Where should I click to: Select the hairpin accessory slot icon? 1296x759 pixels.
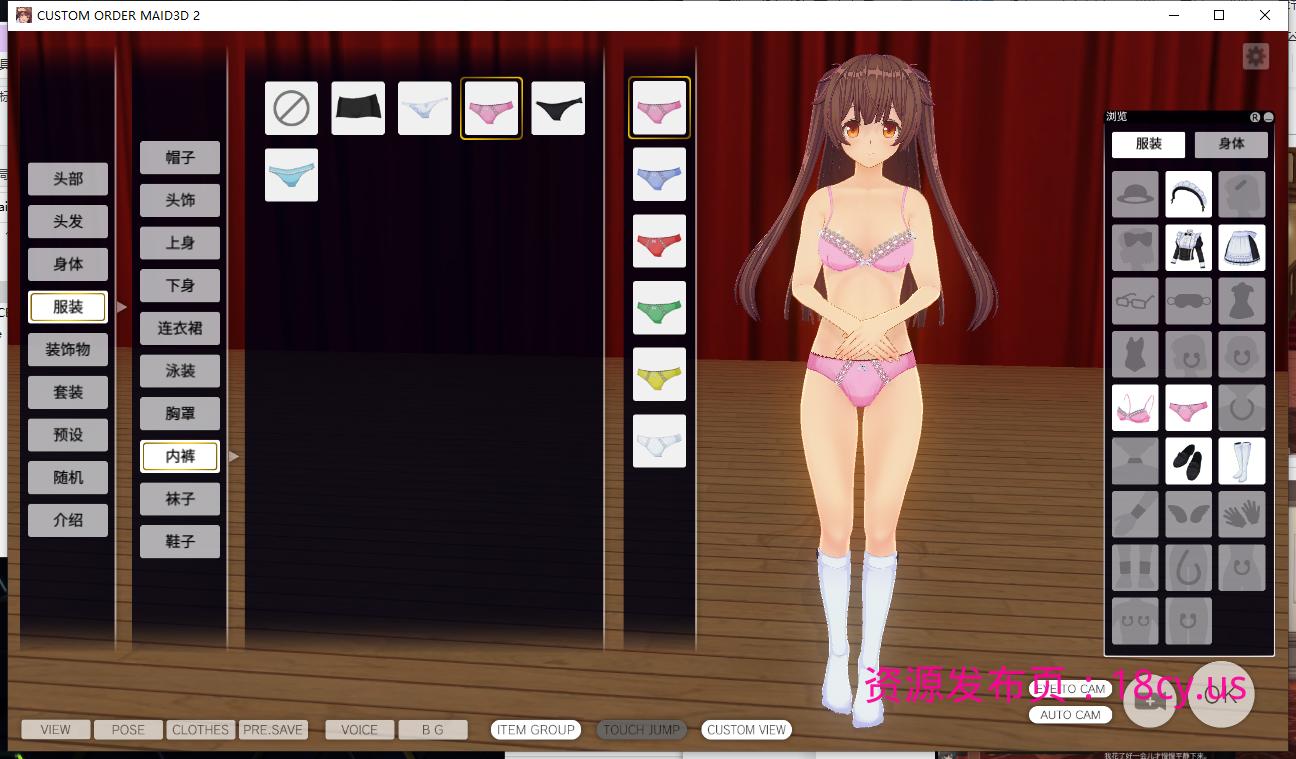click(x=1241, y=194)
